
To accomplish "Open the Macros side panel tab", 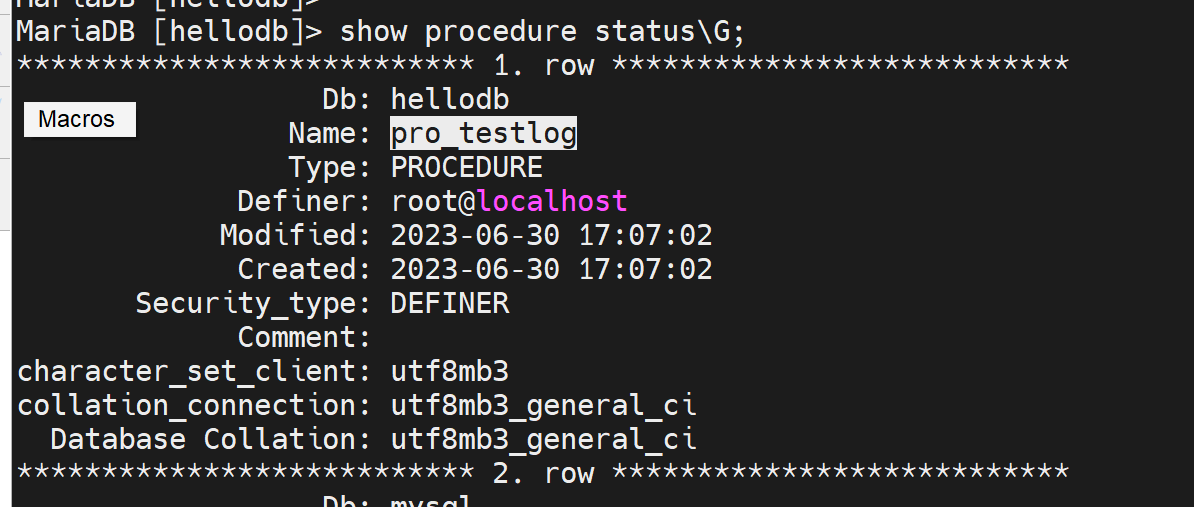I will [78, 120].
